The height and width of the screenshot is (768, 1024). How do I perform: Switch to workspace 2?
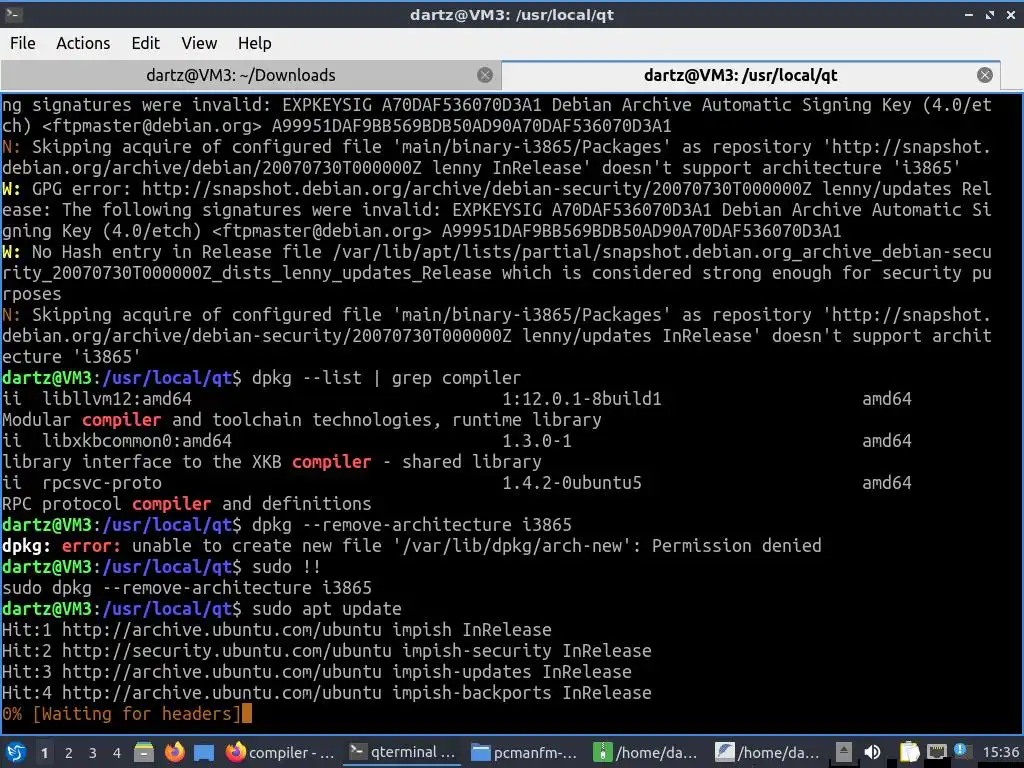(x=69, y=753)
